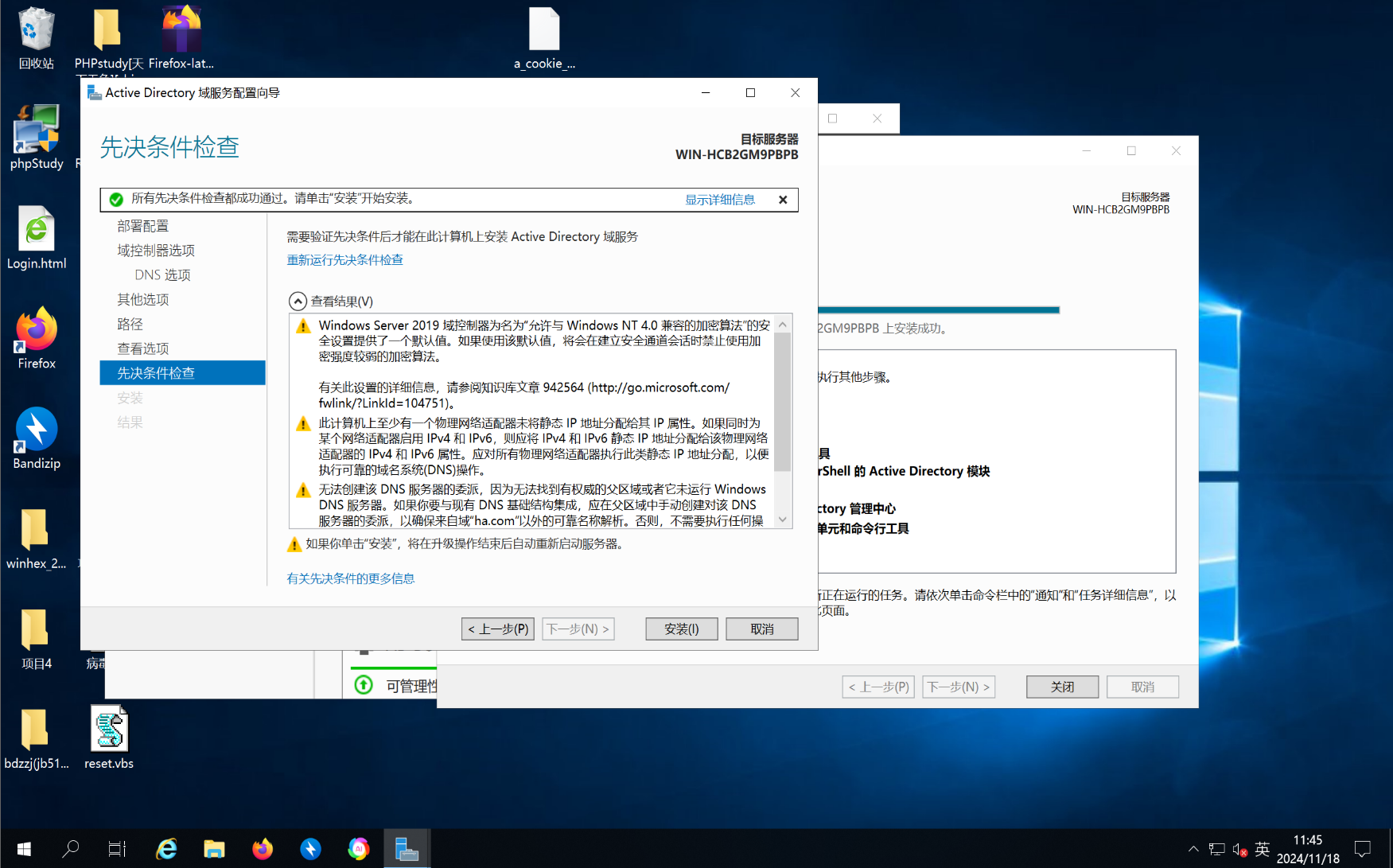This screenshot has height=868, width=1393.
Task: Select the Login.html file icon
Action: pos(37,237)
